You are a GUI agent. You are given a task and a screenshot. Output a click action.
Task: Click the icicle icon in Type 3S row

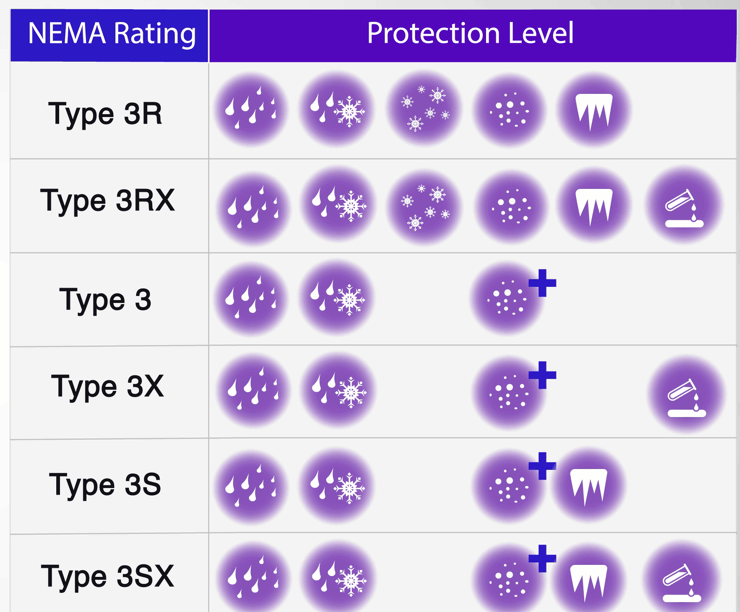[x=588, y=486]
